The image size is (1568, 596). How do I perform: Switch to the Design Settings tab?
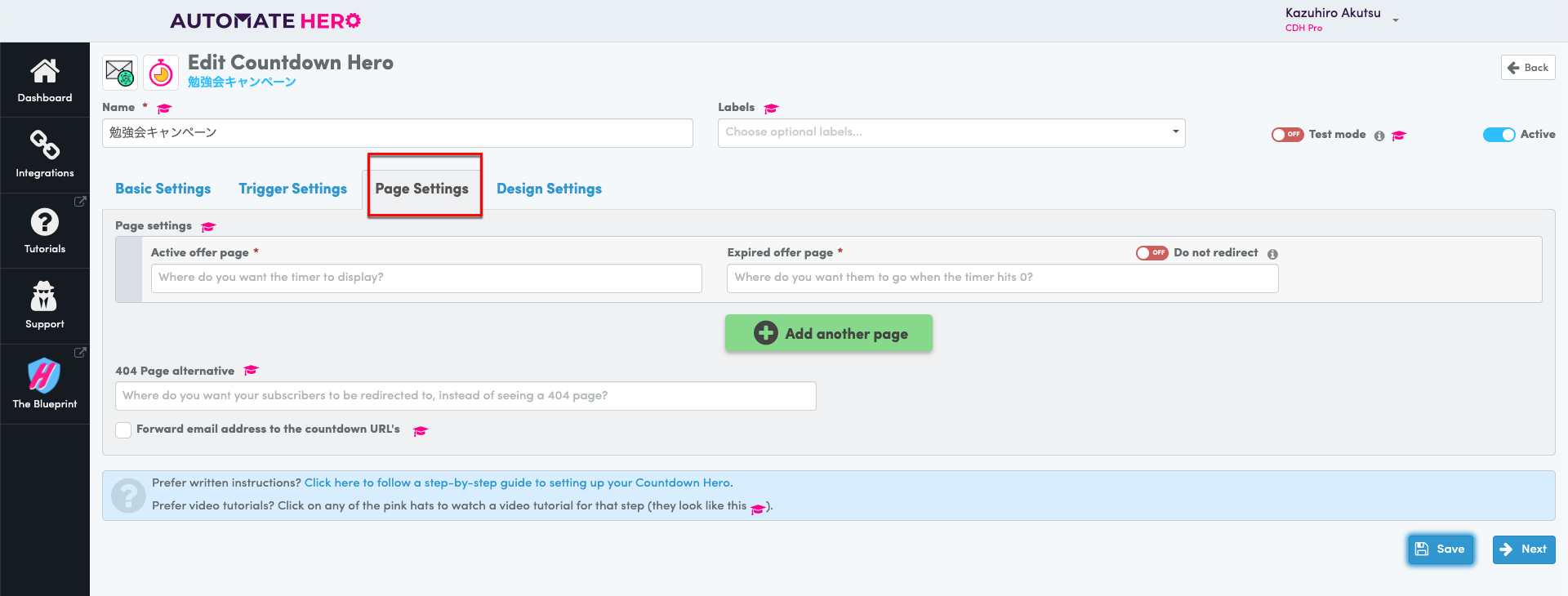pyautogui.click(x=549, y=189)
